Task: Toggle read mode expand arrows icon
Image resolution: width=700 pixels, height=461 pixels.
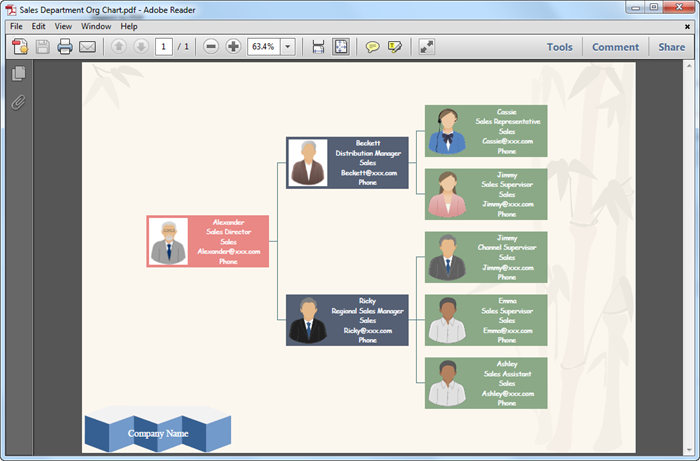Action: [x=427, y=46]
